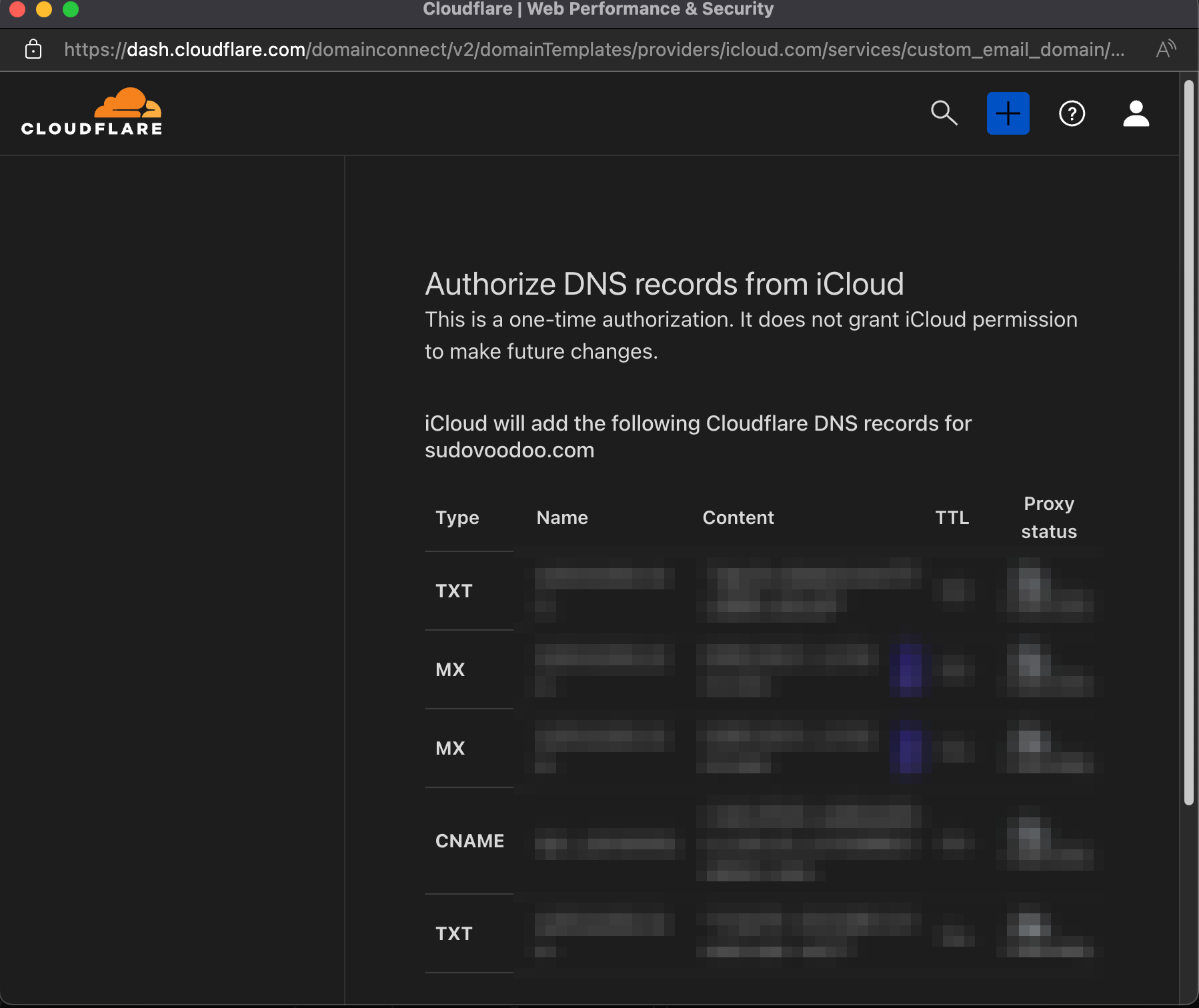The width and height of the screenshot is (1199, 1008).
Task: Maximize the window with the green button
Action: point(71,9)
